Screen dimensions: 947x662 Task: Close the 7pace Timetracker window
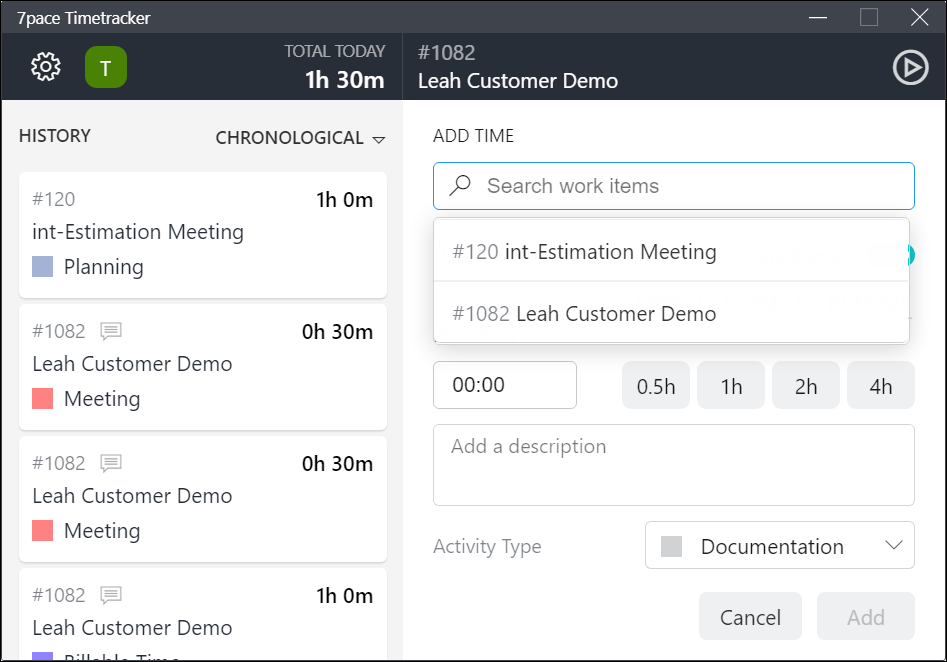click(x=919, y=17)
